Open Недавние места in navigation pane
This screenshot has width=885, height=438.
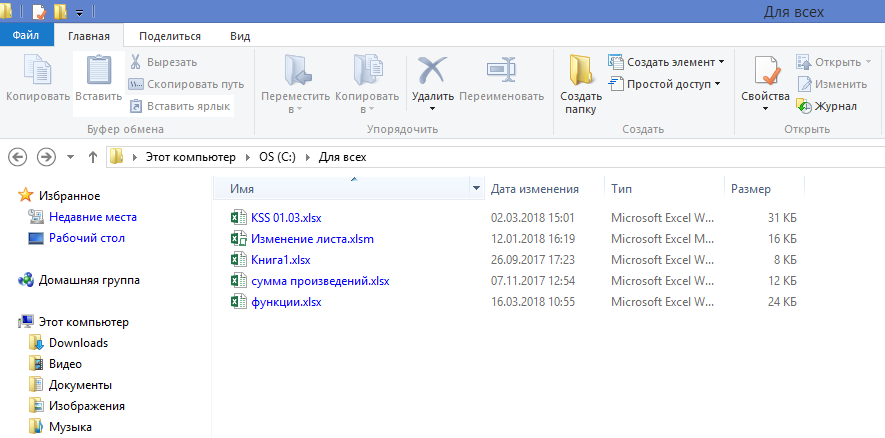click(x=93, y=217)
